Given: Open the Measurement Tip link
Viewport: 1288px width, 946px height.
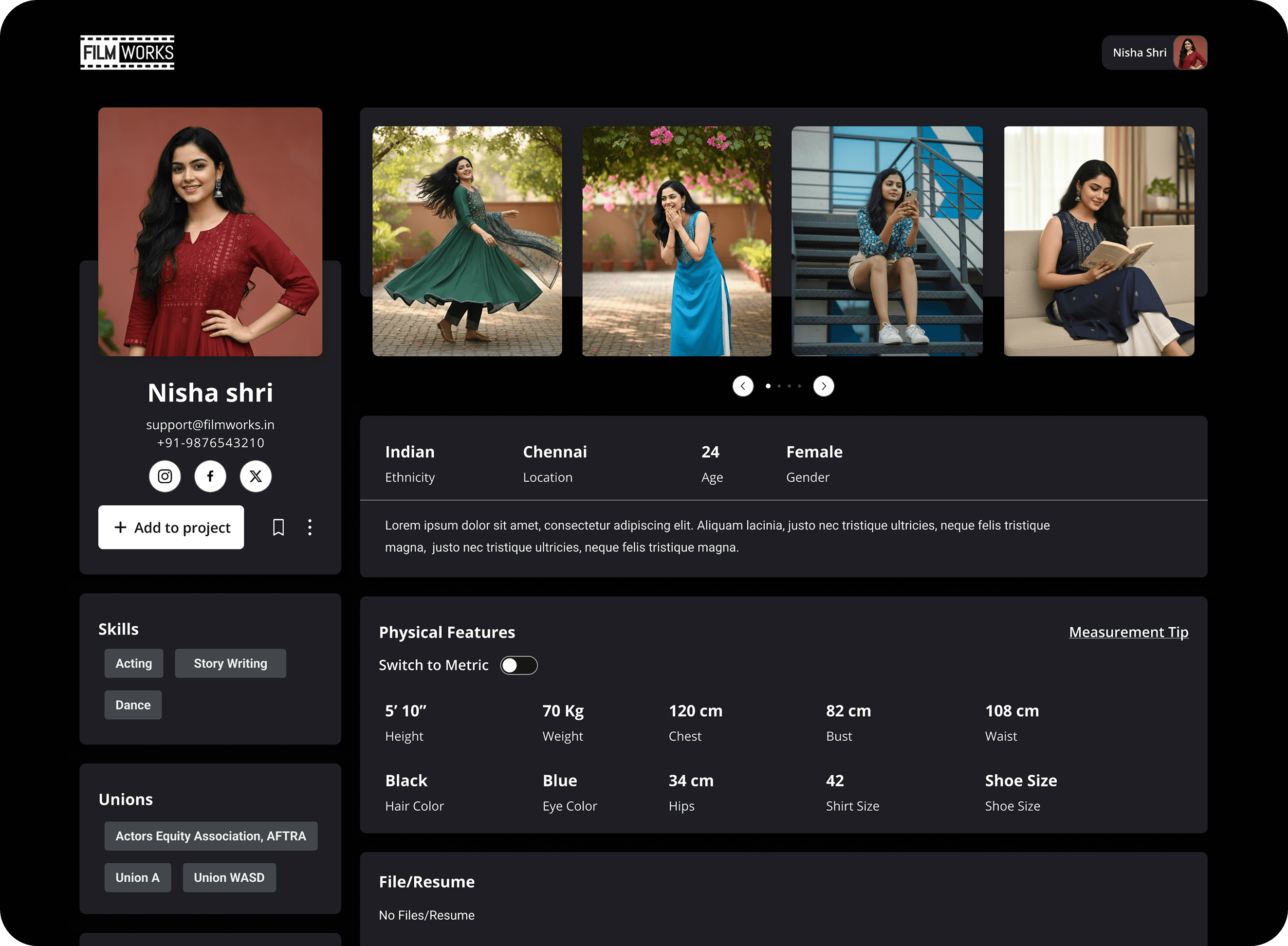Looking at the screenshot, I should (x=1128, y=632).
